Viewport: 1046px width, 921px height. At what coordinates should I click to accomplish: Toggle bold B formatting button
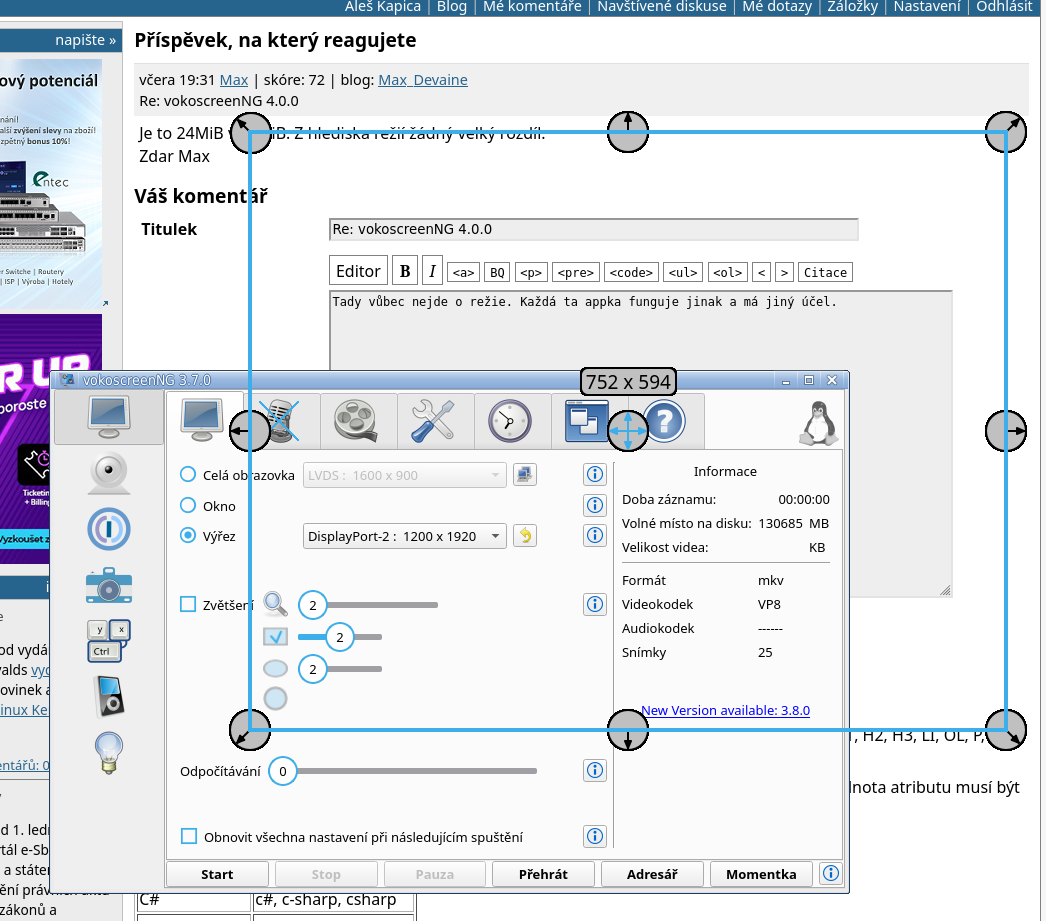click(x=404, y=271)
